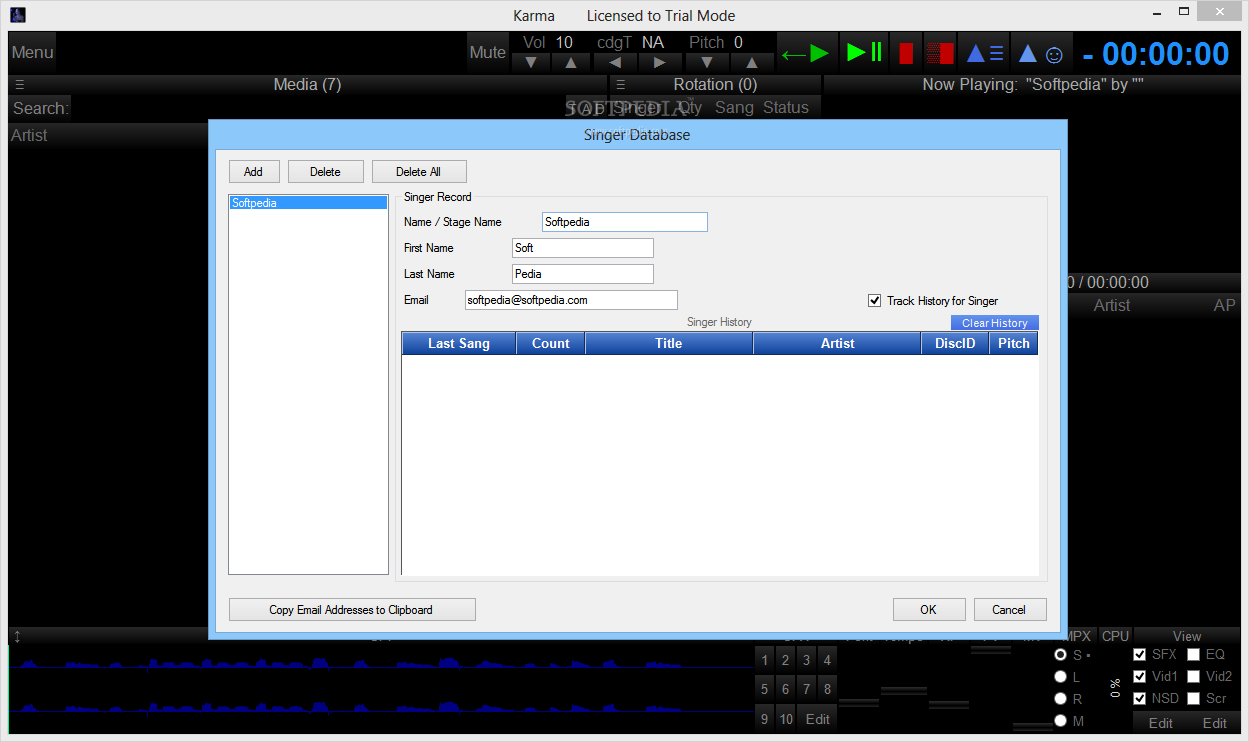Viewport: 1249px width, 742px height.
Task: Trigger sound effect button 4
Action: point(827,660)
